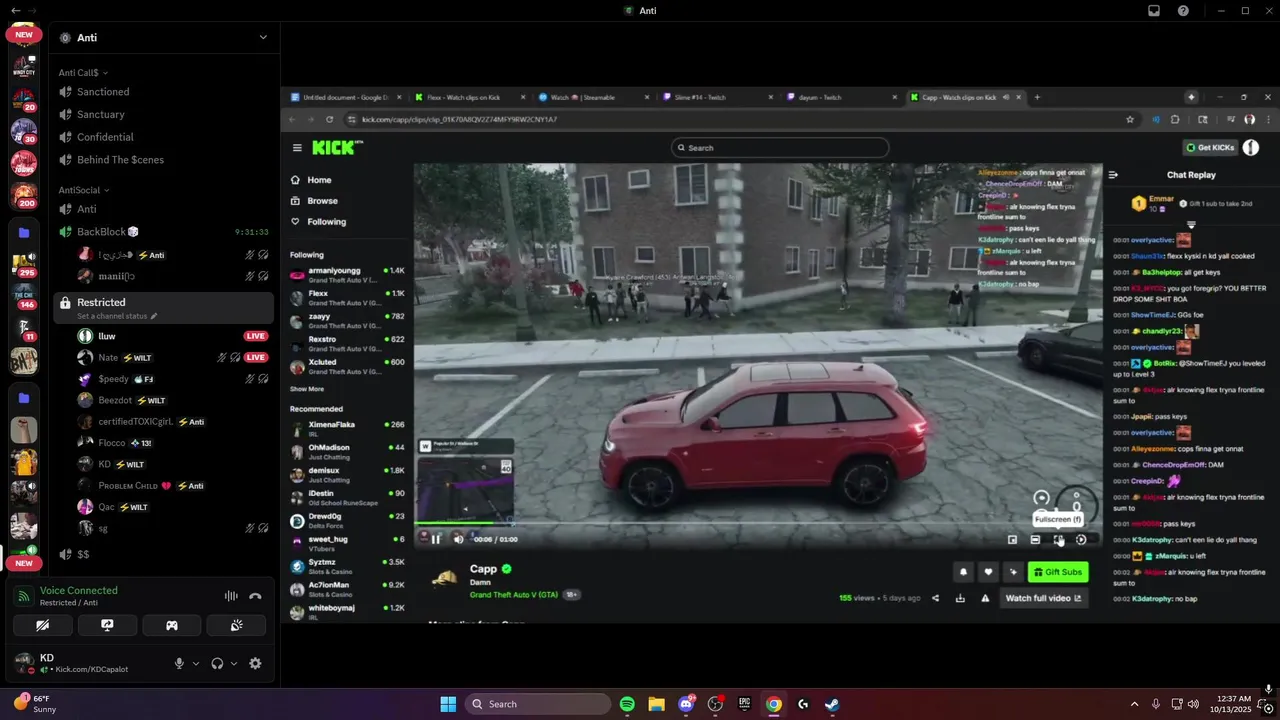Open a new browser tab with plus
The height and width of the screenshot is (720, 1280).
click(x=1037, y=97)
